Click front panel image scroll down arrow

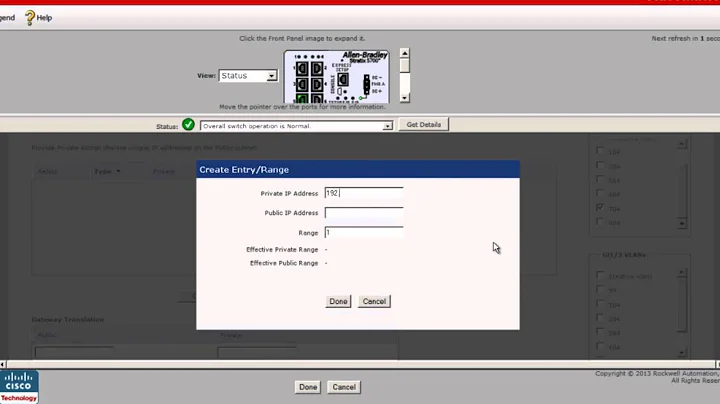(x=405, y=98)
